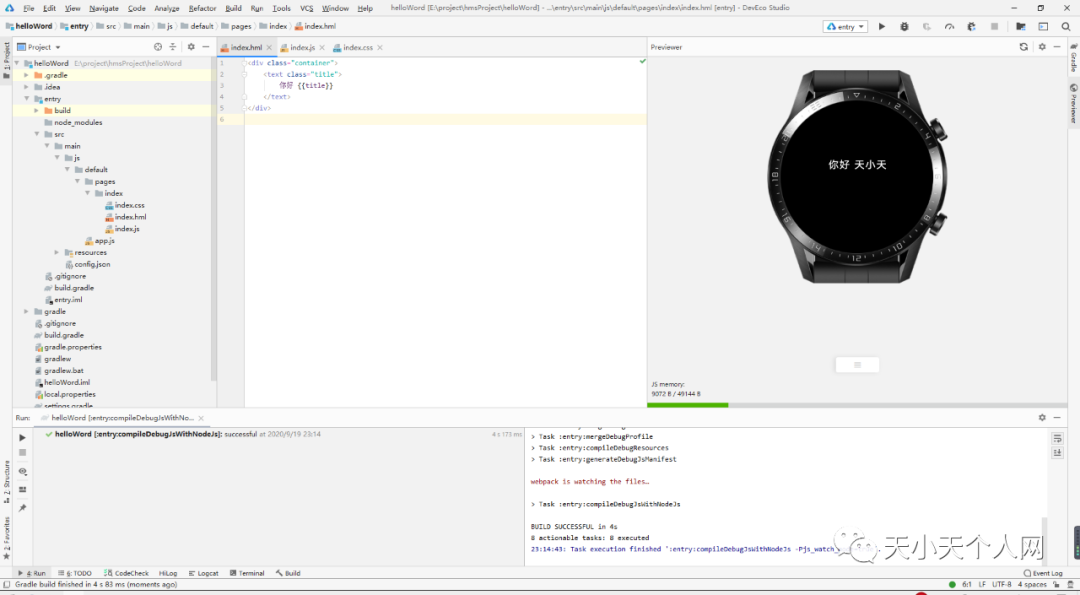Viewport: 1080px width, 595px height.
Task: Open the CodeCheck tool window
Action: pos(126,573)
